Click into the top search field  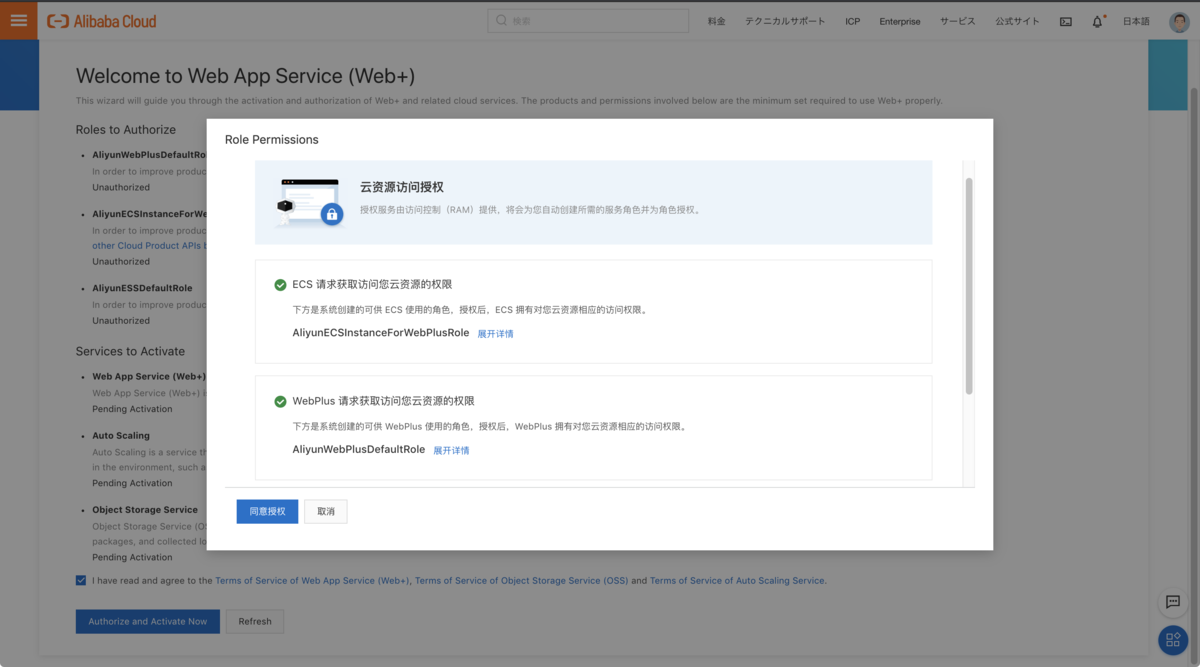click(588, 21)
